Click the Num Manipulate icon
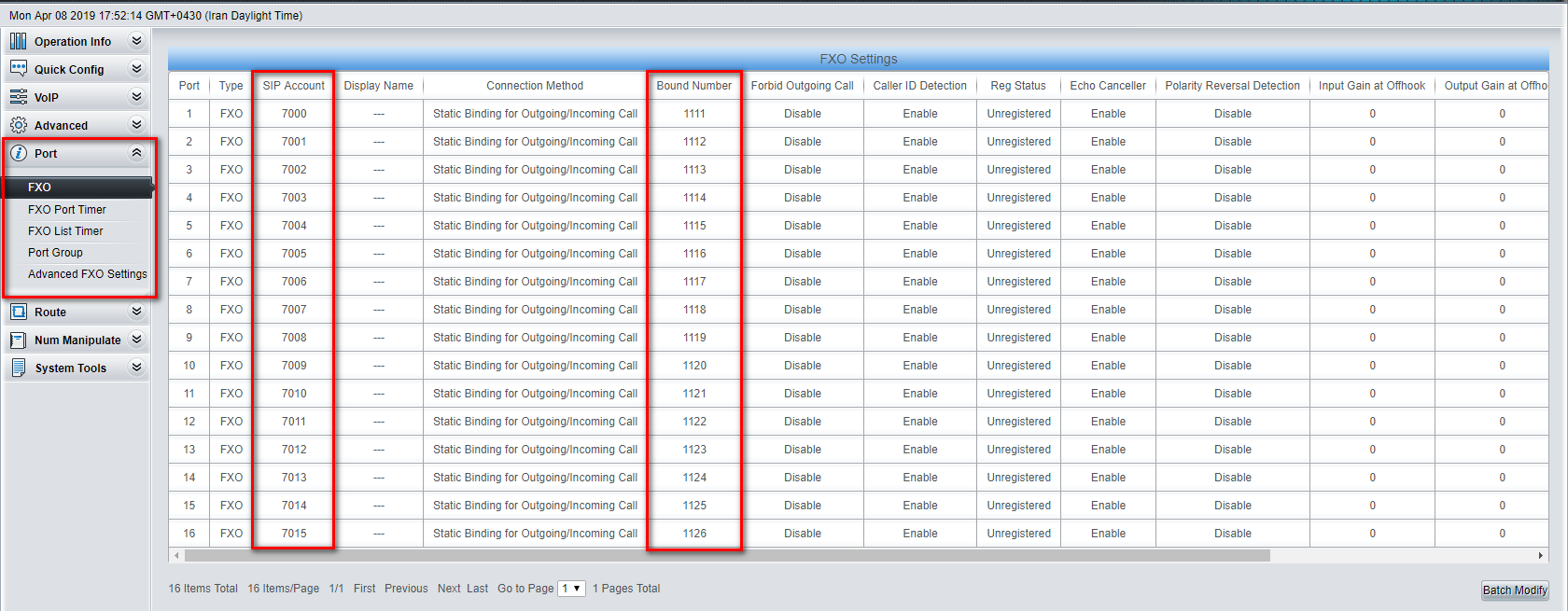This screenshot has width=1568, height=611. click(18, 340)
